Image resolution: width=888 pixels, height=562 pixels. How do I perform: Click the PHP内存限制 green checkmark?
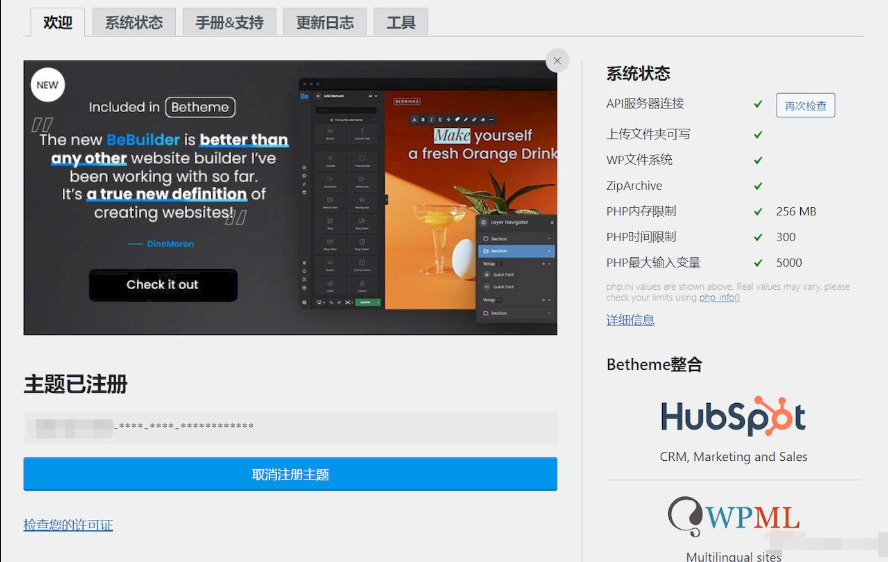[x=758, y=212]
